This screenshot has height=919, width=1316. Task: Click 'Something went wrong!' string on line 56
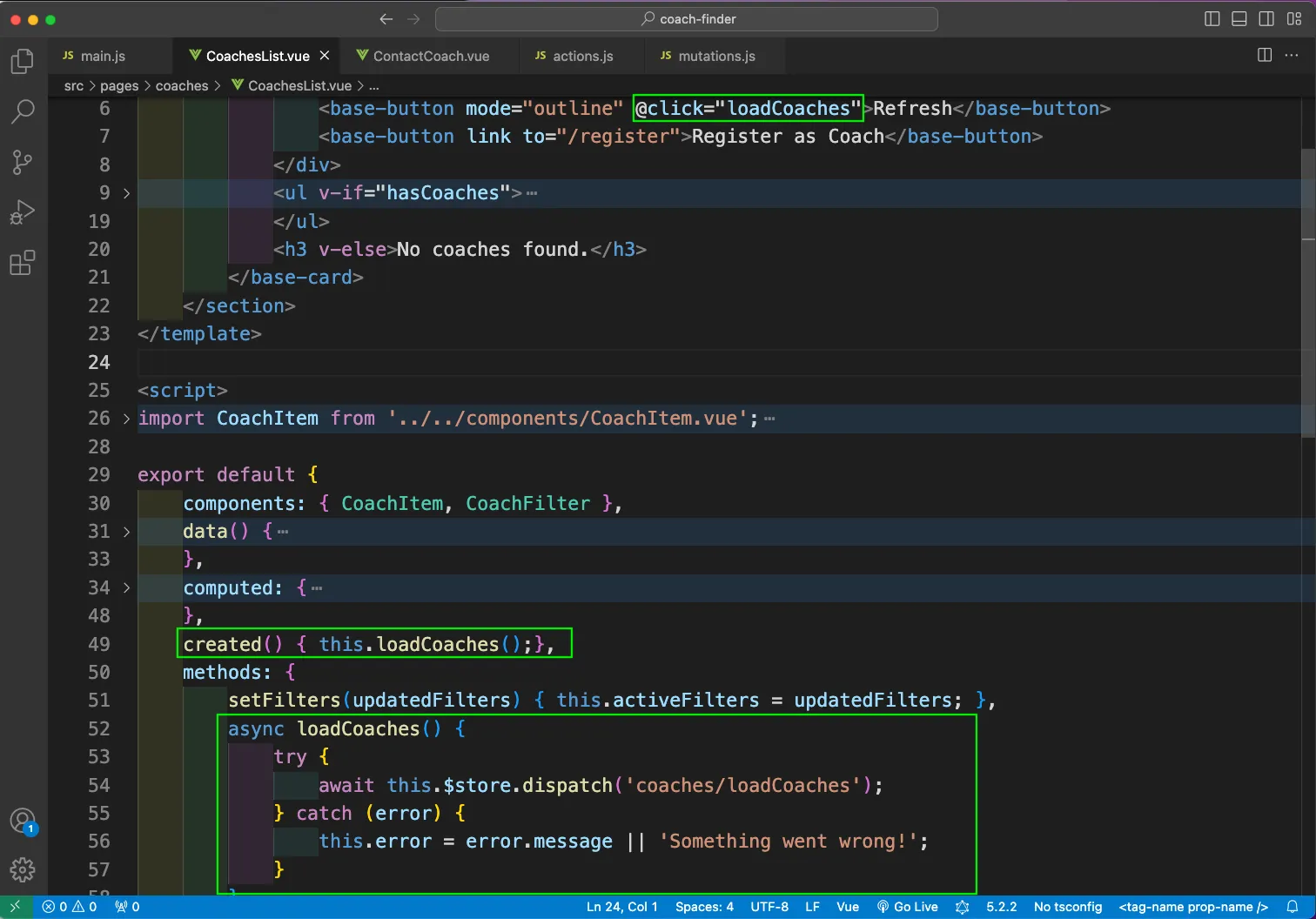(789, 842)
